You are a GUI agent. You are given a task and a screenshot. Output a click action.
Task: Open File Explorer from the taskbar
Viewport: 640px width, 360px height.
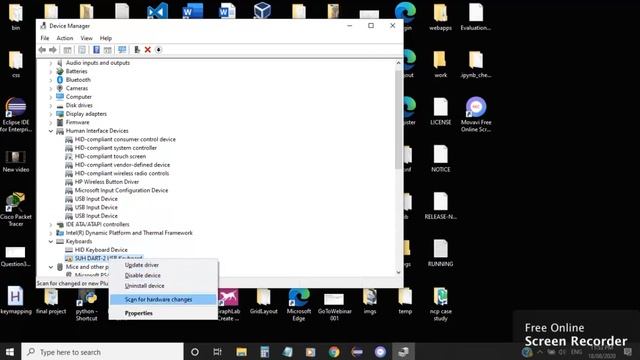click(x=241, y=352)
